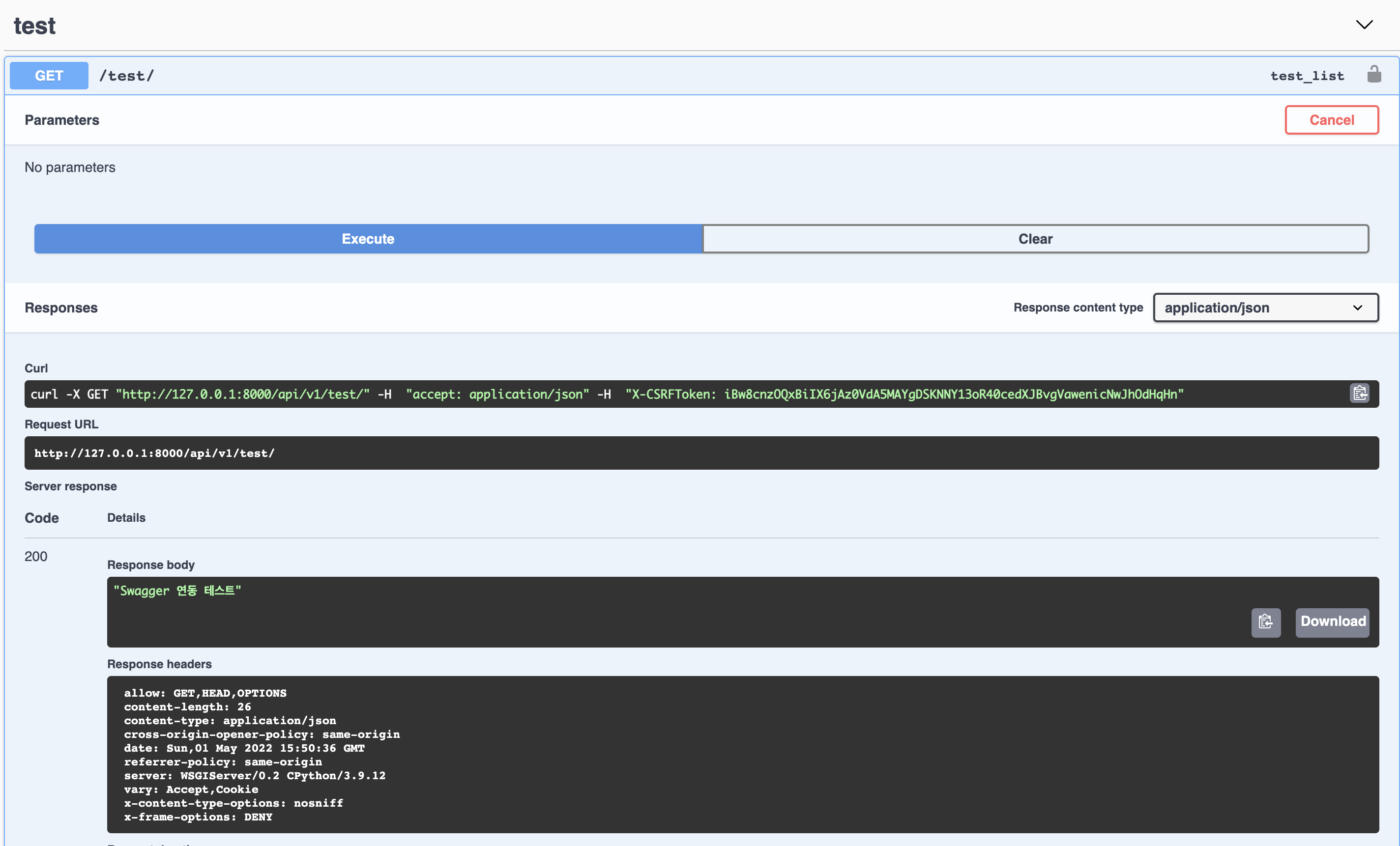Open the Response content type dropdown
Screen dimensions: 1400x846
click(x=1265, y=308)
